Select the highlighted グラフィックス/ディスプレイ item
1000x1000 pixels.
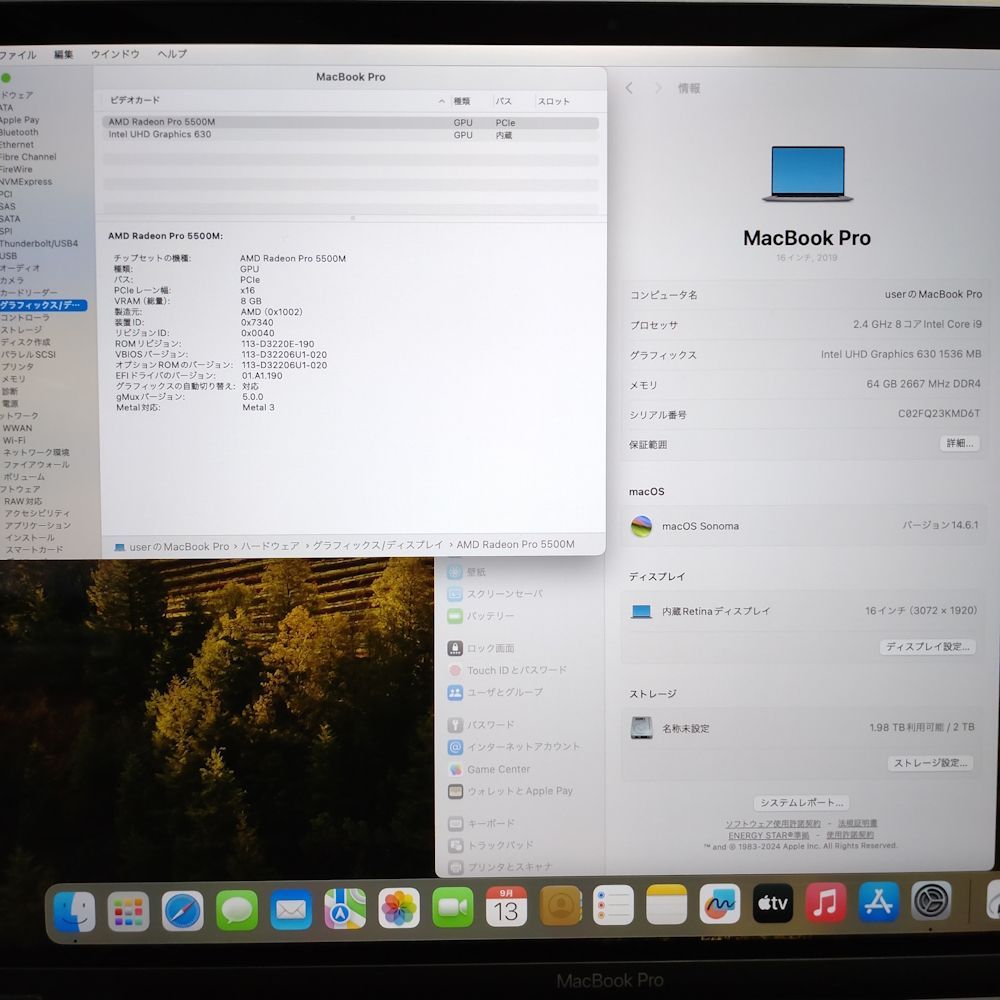click(x=43, y=305)
